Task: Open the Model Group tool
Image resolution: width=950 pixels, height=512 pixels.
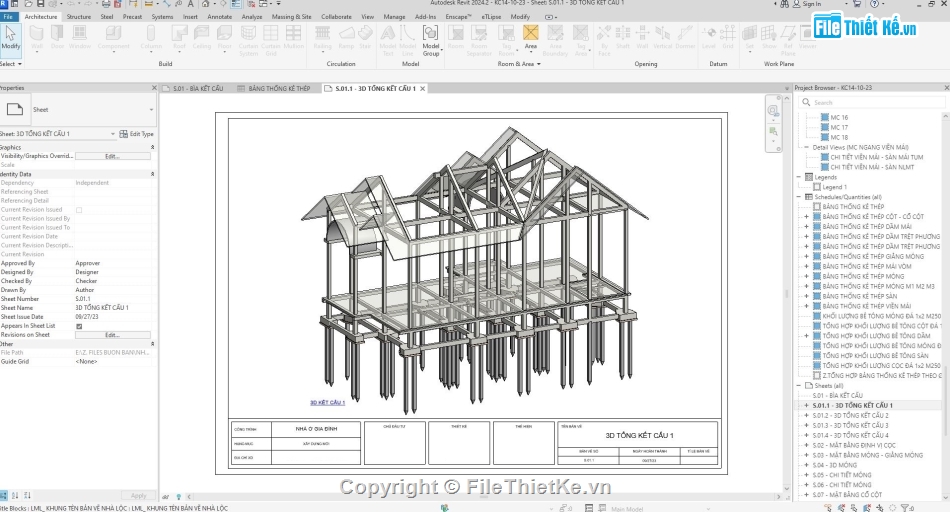Action: [431, 40]
